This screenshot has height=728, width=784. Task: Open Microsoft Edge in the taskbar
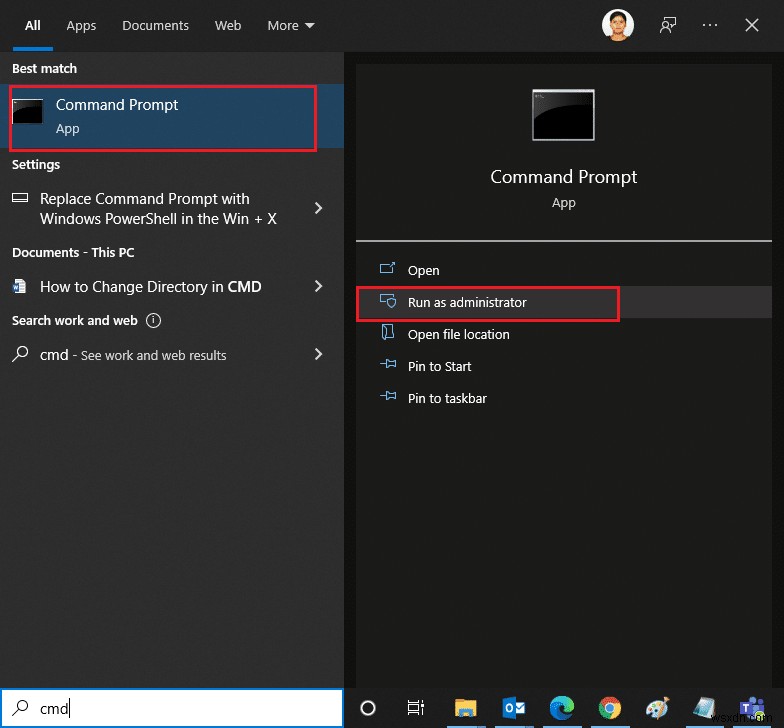(561, 708)
